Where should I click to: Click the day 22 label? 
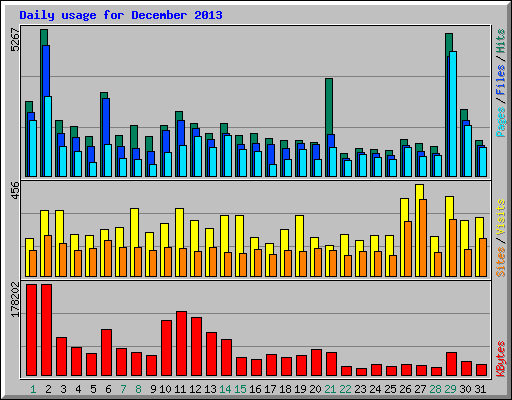(345, 389)
